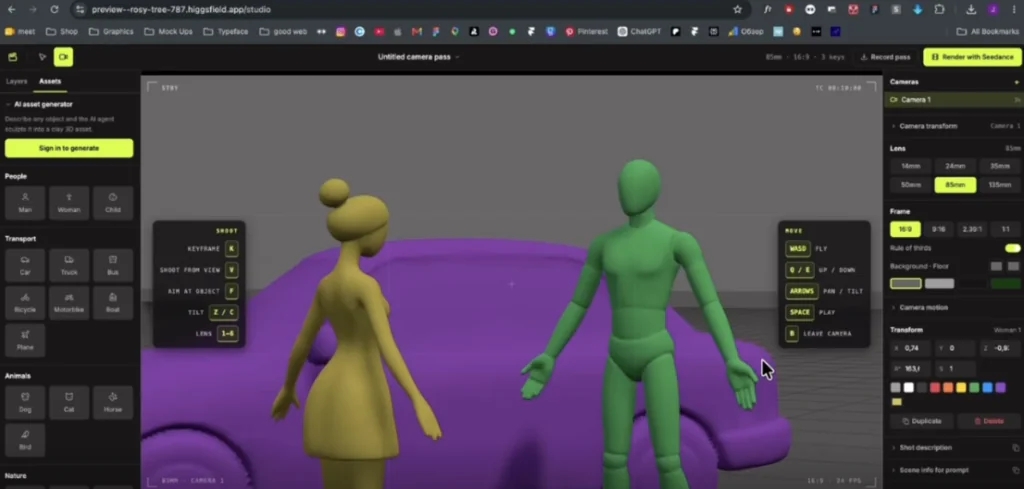
Task: Add the Plane asset
Action: pos(25,340)
